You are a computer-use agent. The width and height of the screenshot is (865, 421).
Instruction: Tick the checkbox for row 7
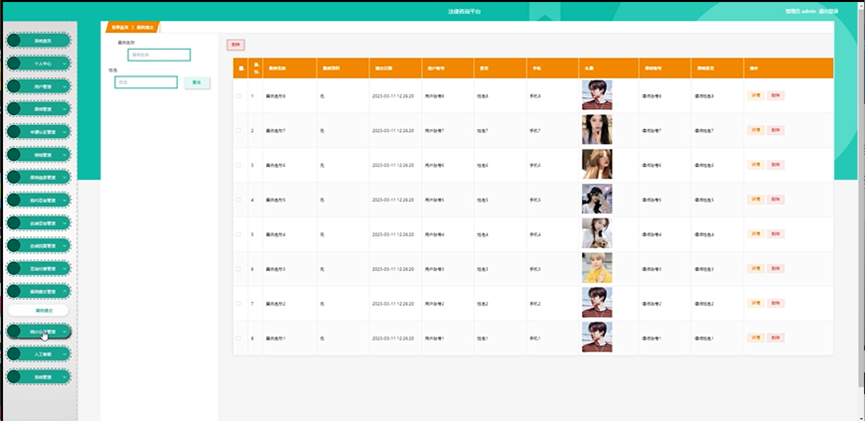pos(238,303)
